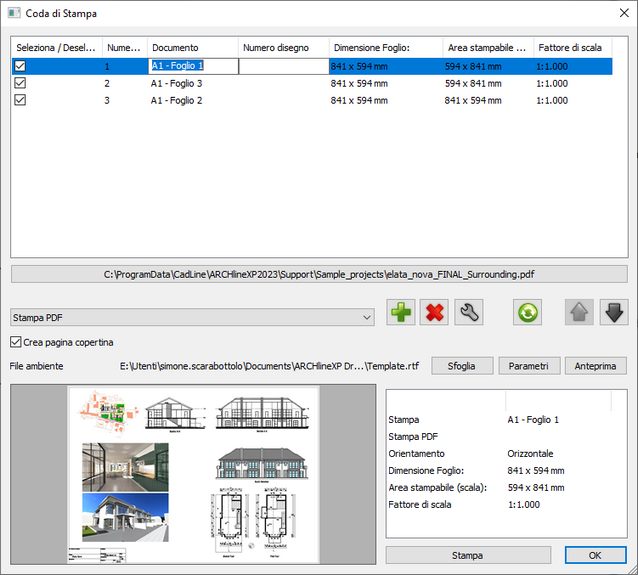Click Orizzontale orientation value in info panel
Image resolution: width=638 pixels, height=575 pixels.
[x=530, y=453]
